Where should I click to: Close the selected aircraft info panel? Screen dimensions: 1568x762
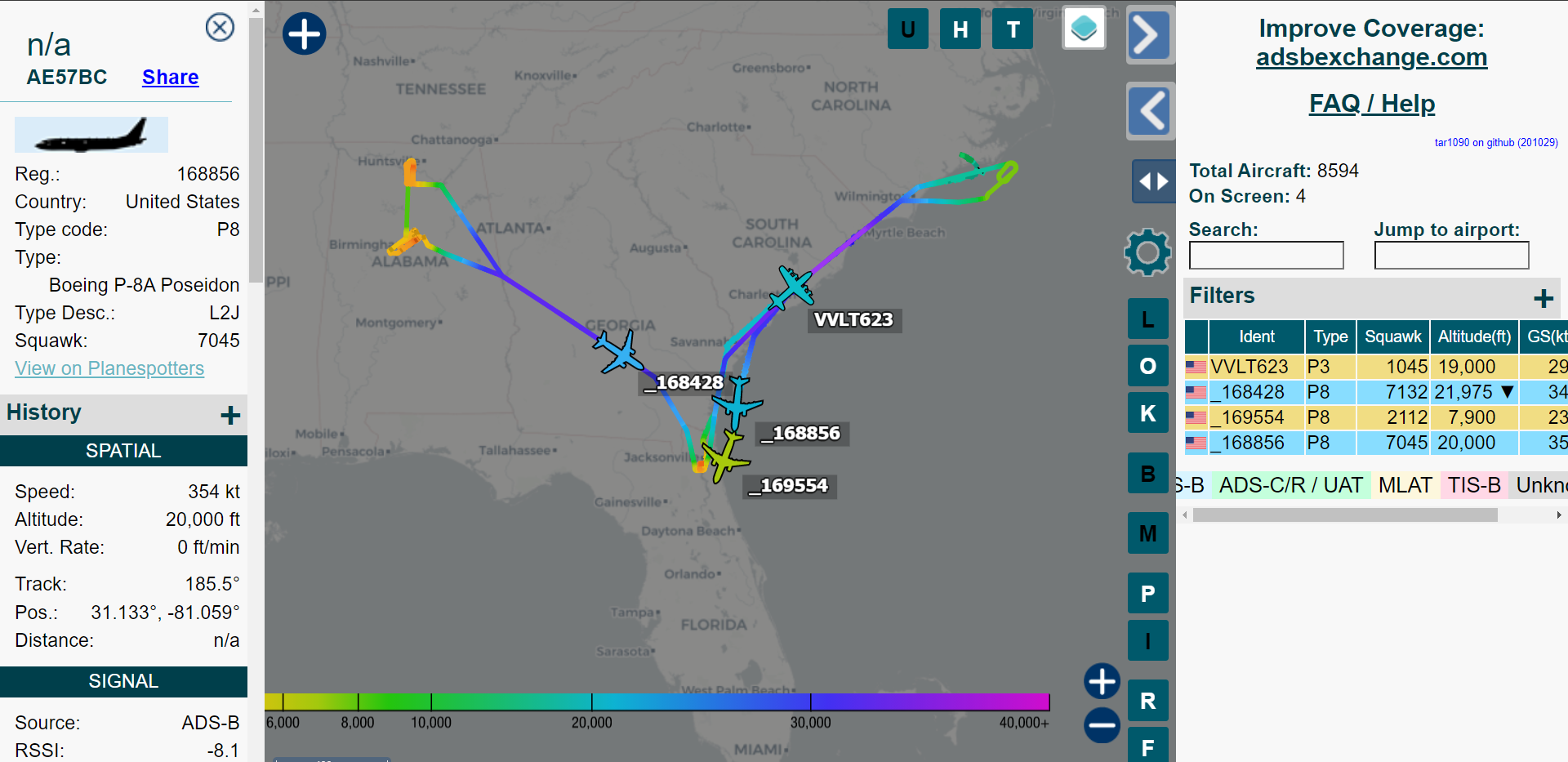220,28
